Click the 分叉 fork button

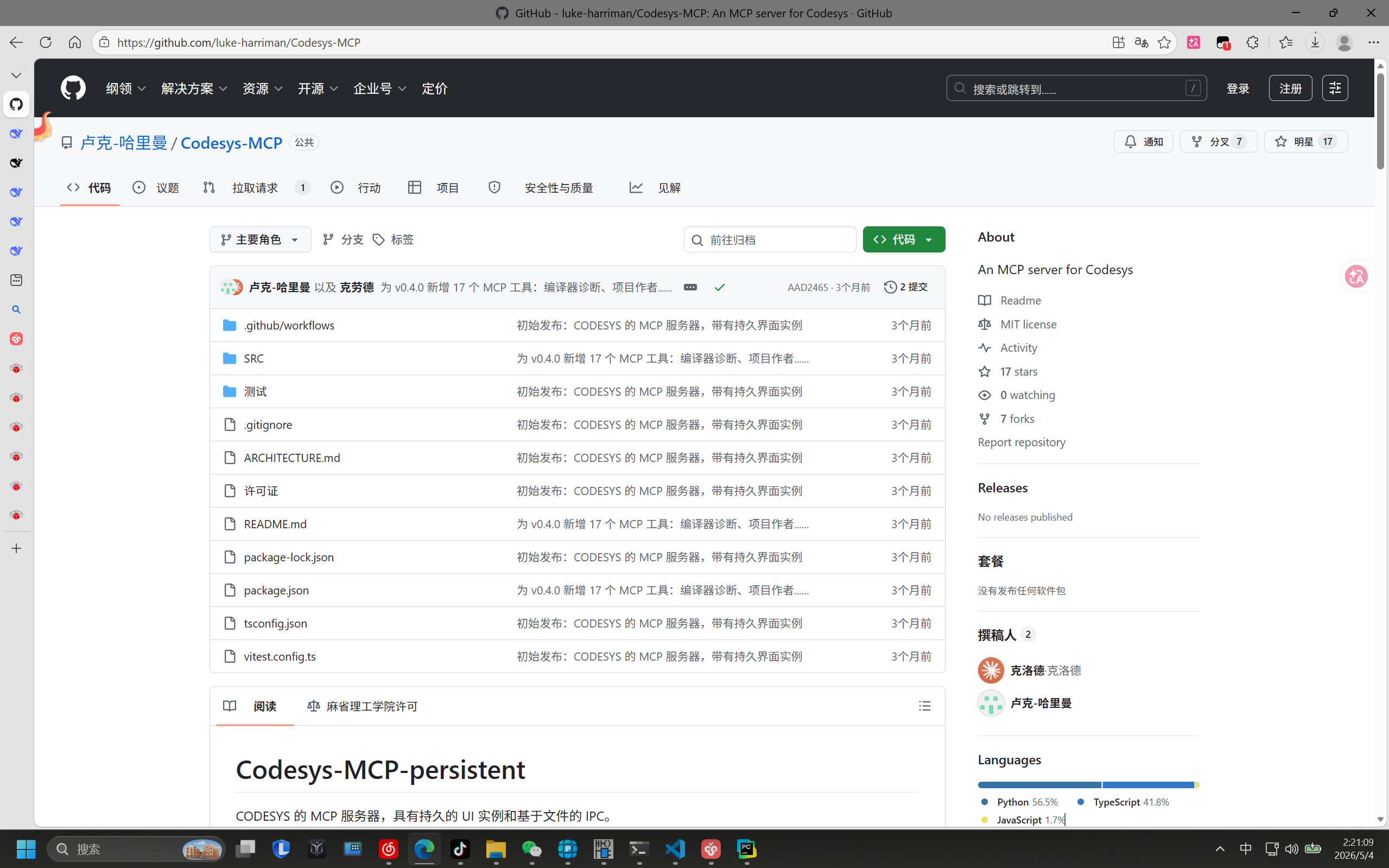click(x=1219, y=142)
